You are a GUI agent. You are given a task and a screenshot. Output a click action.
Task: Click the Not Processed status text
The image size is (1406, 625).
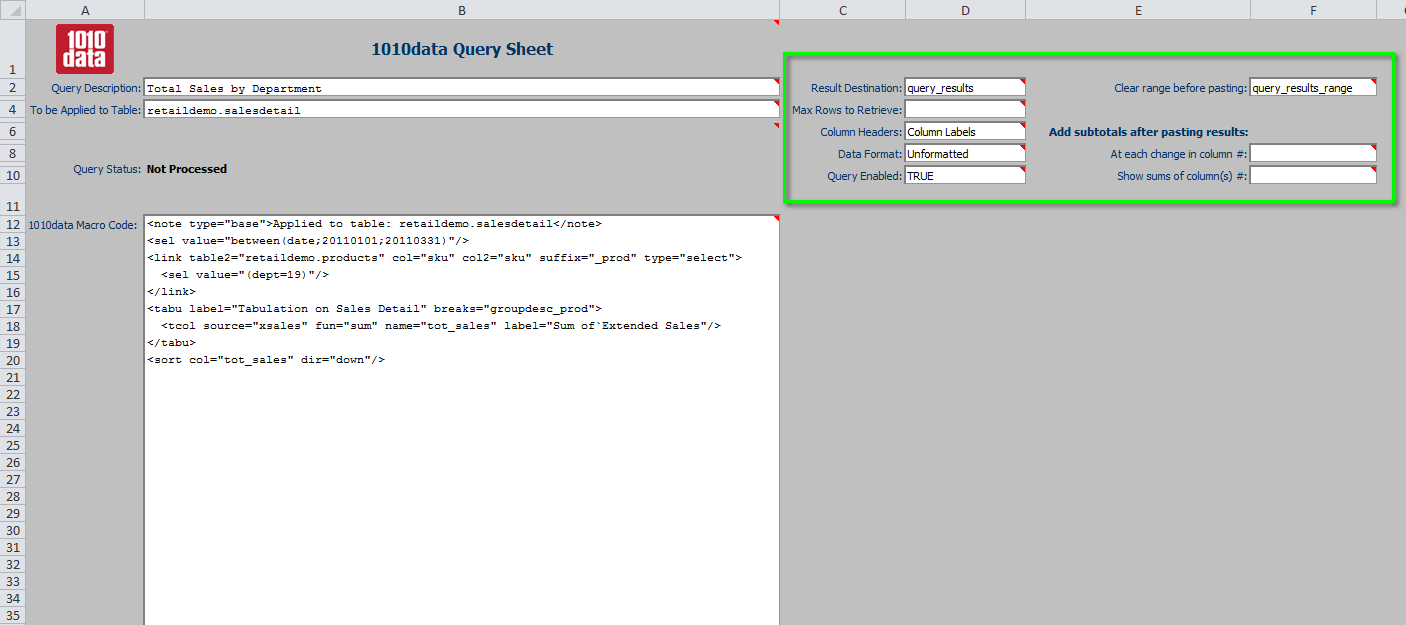click(x=187, y=169)
